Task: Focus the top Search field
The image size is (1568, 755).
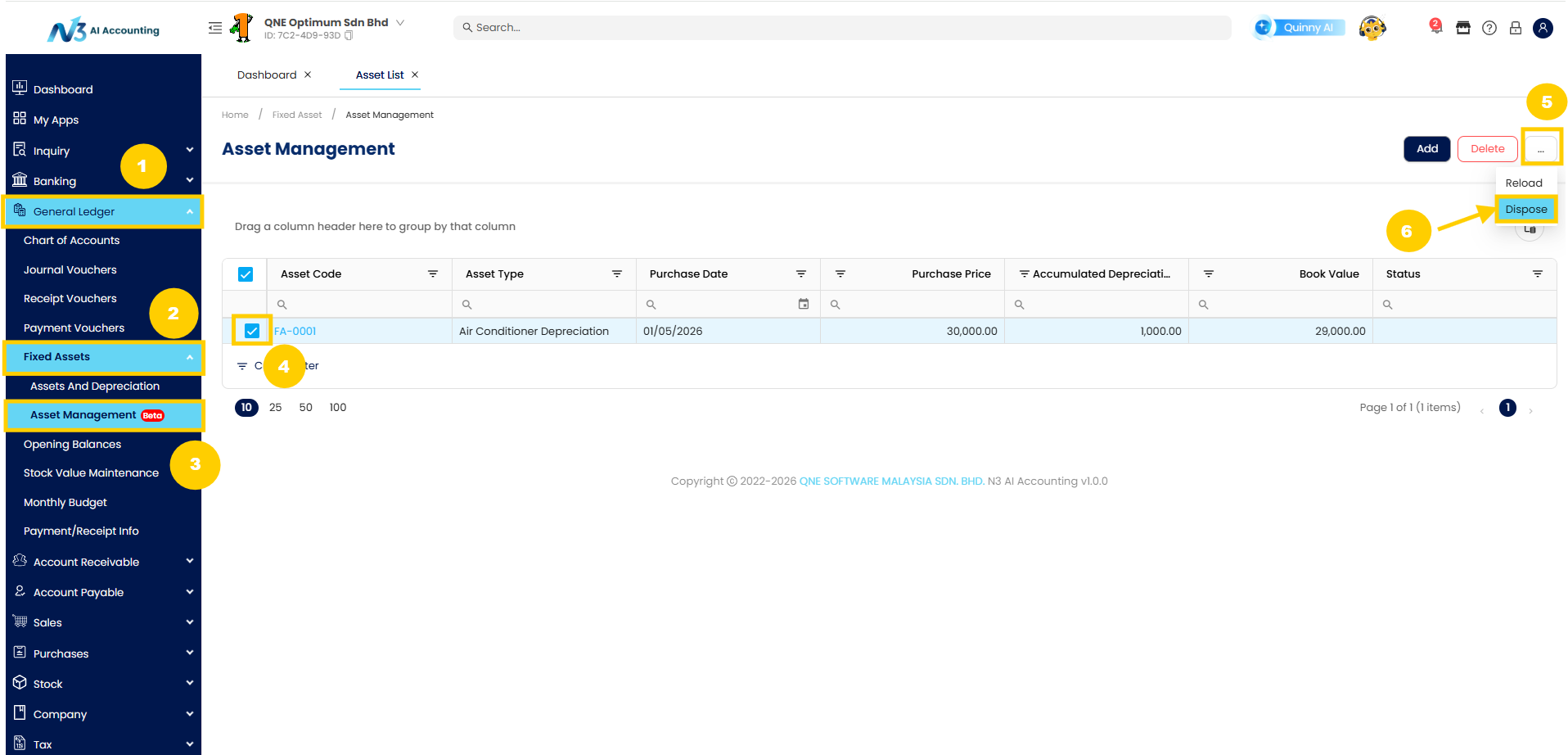Action: pos(842,28)
